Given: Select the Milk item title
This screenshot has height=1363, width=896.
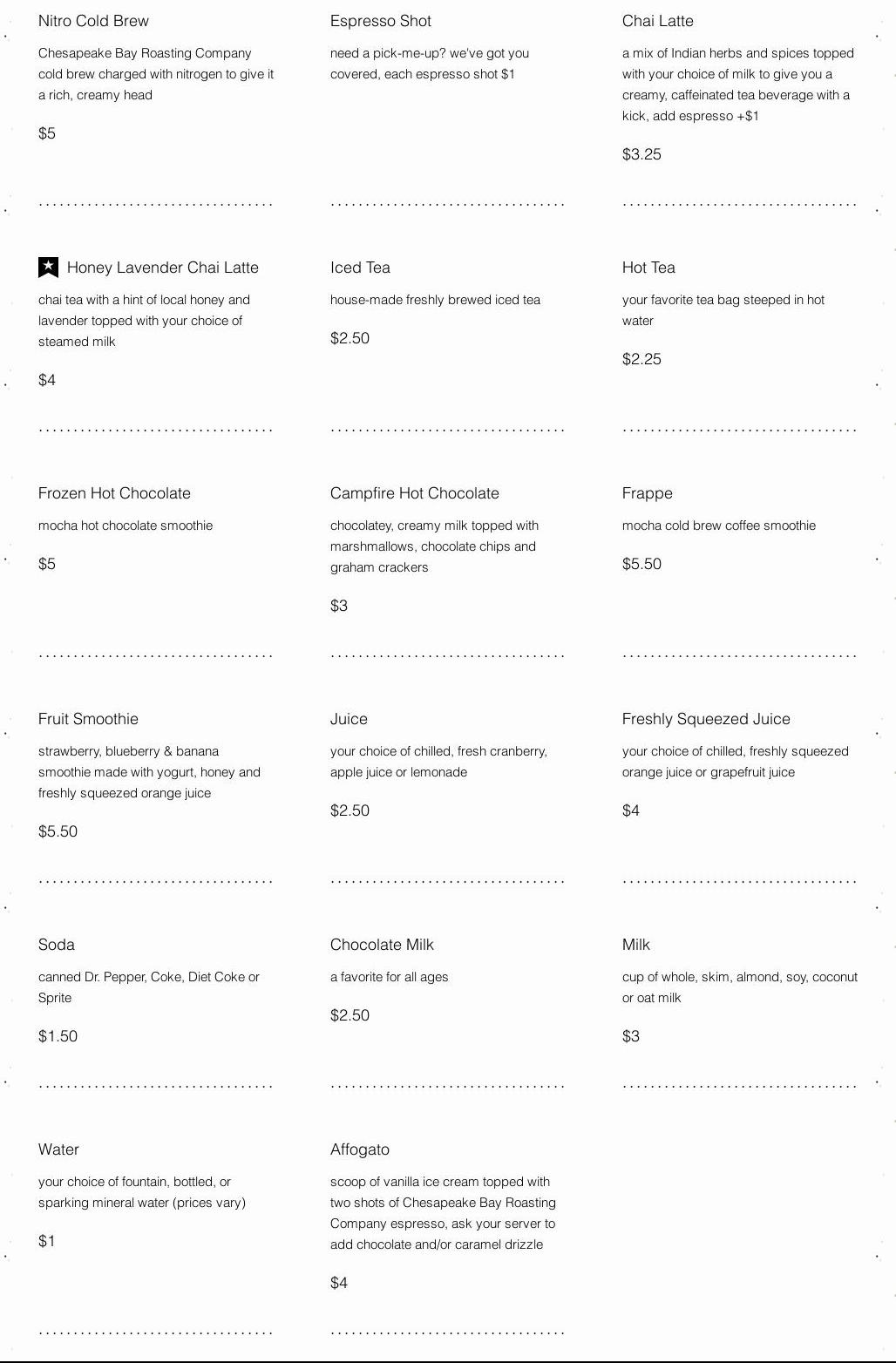Looking at the screenshot, I should click(636, 945).
